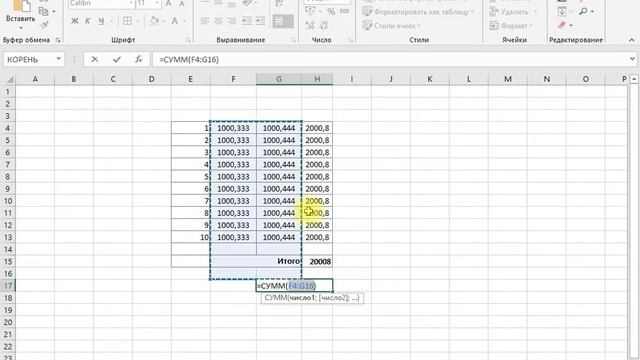The width and height of the screenshot is (640, 360).
Task: Click the vertical scrollbar up arrow
Action: pyautogui.click(x=634, y=79)
